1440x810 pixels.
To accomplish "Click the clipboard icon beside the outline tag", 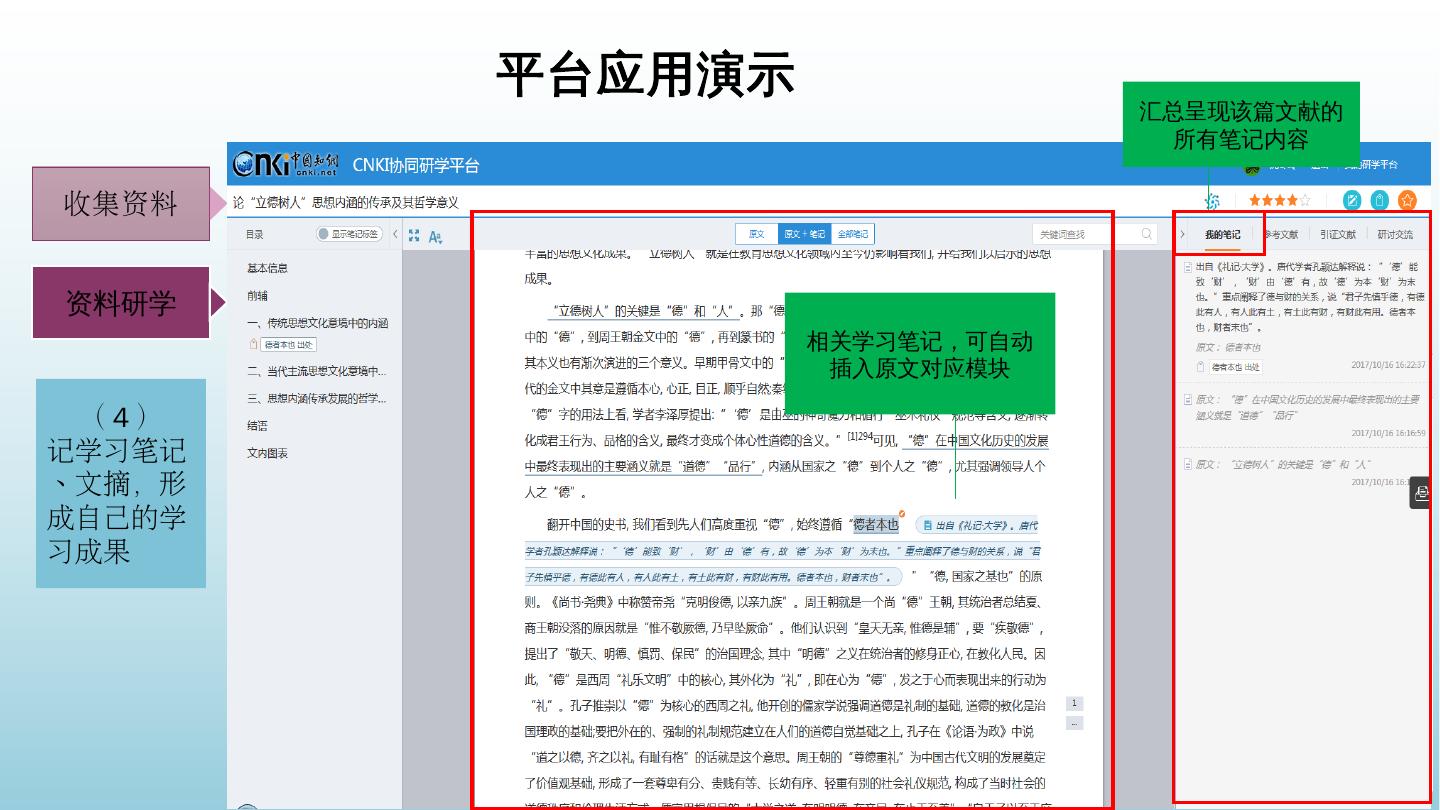I will pyautogui.click(x=253, y=344).
